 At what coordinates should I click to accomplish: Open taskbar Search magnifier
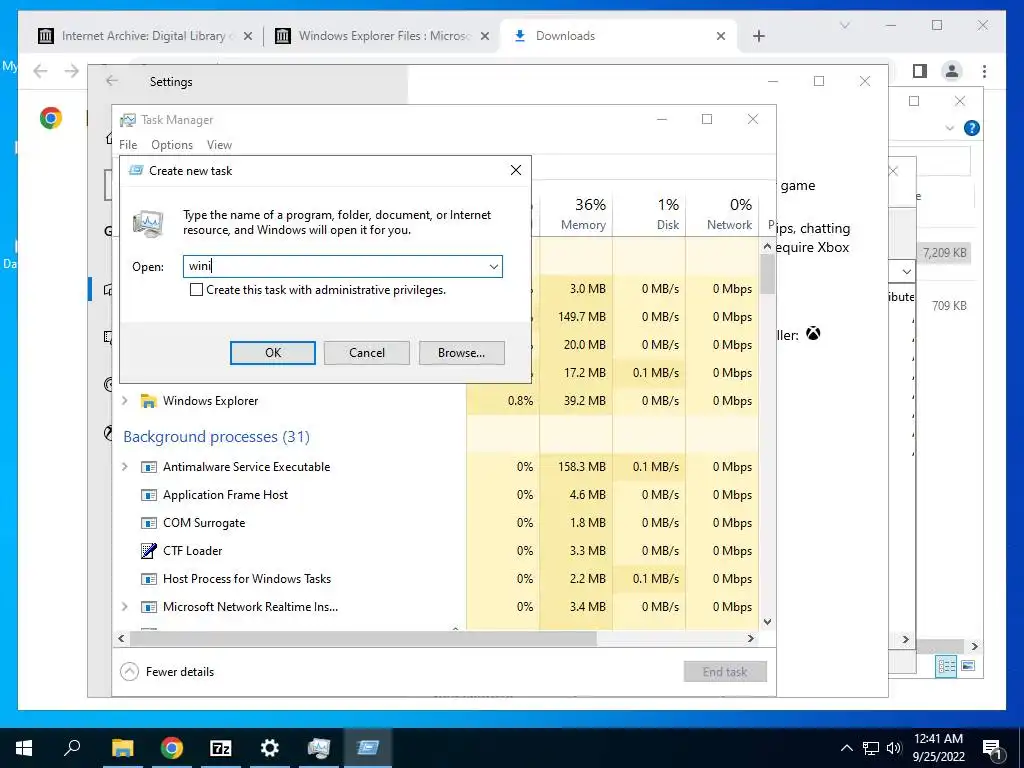pyautogui.click(x=72, y=748)
